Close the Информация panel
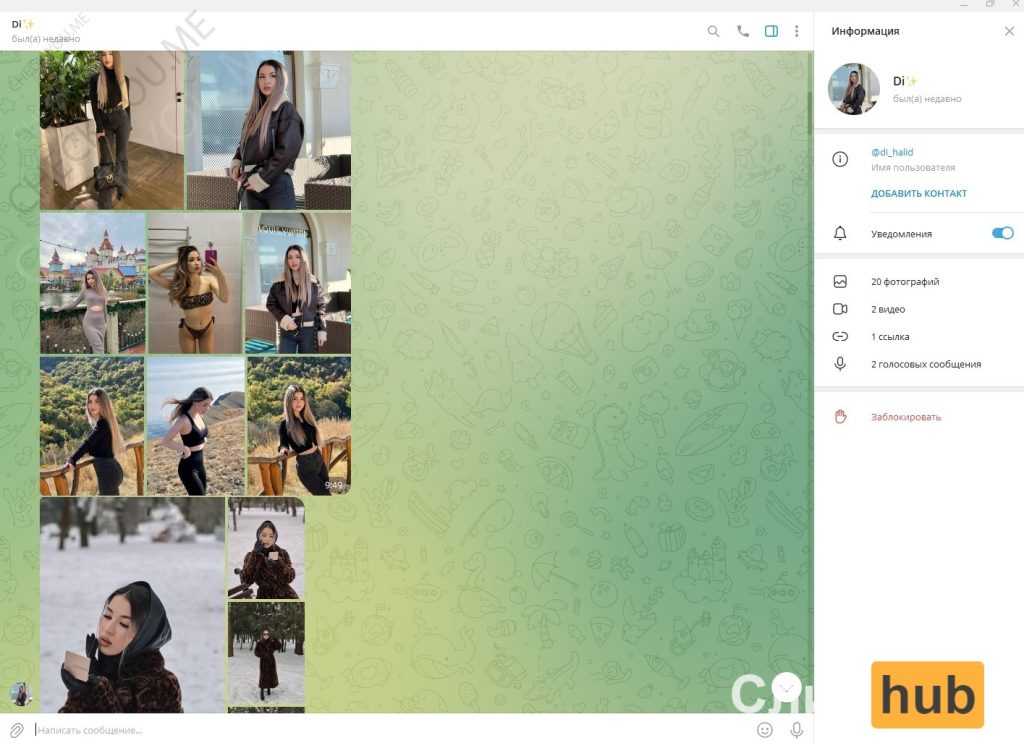Image resolution: width=1024 pixels, height=743 pixels. [x=1009, y=31]
